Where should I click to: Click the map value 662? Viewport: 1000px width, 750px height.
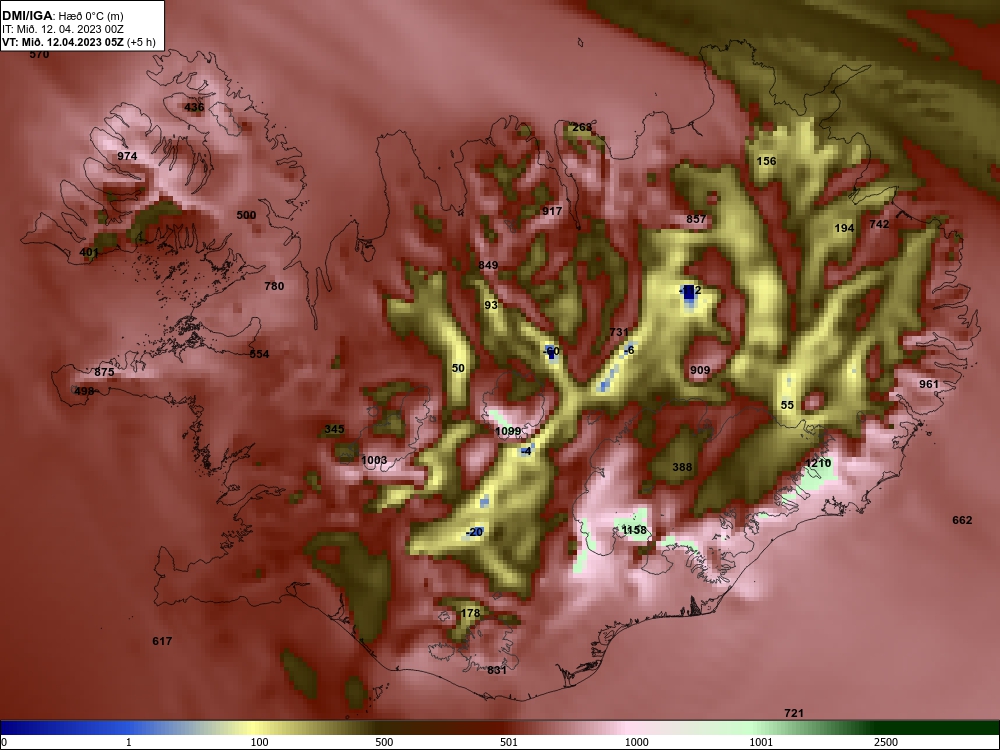click(962, 520)
